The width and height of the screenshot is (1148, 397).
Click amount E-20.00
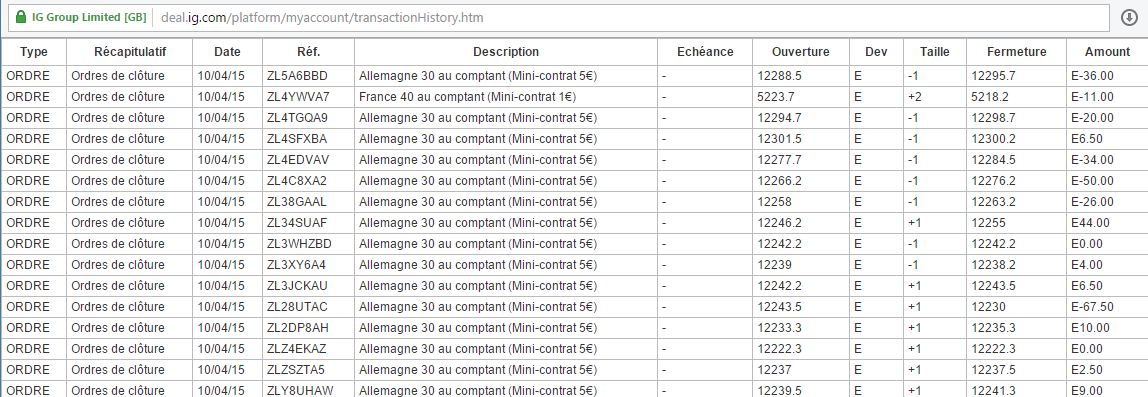(x=1092, y=118)
